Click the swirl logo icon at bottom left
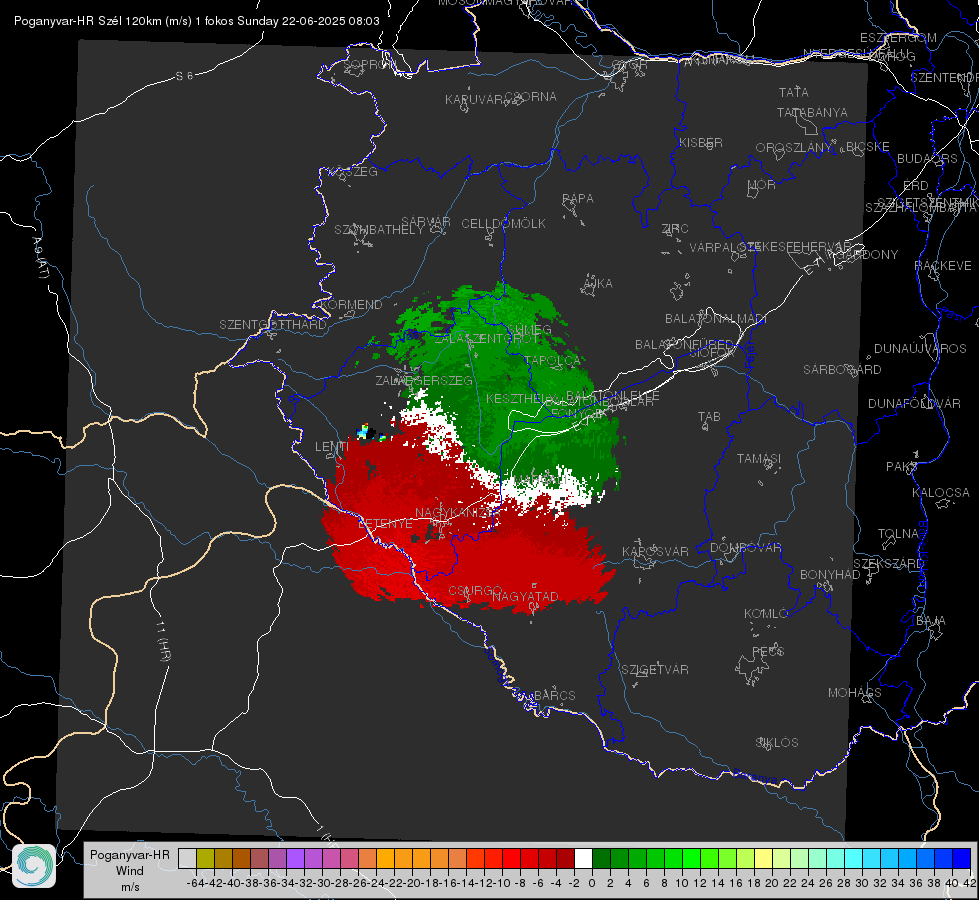The image size is (979, 900). pos(34,866)
